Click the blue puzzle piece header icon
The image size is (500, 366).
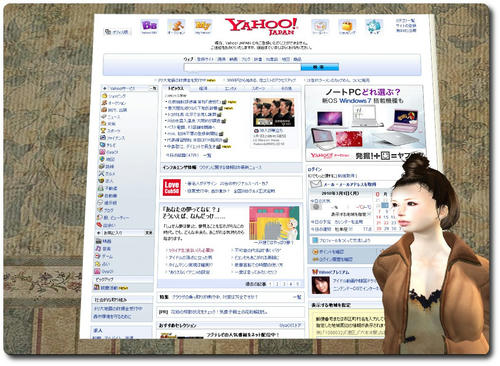[x=374, y=26]
